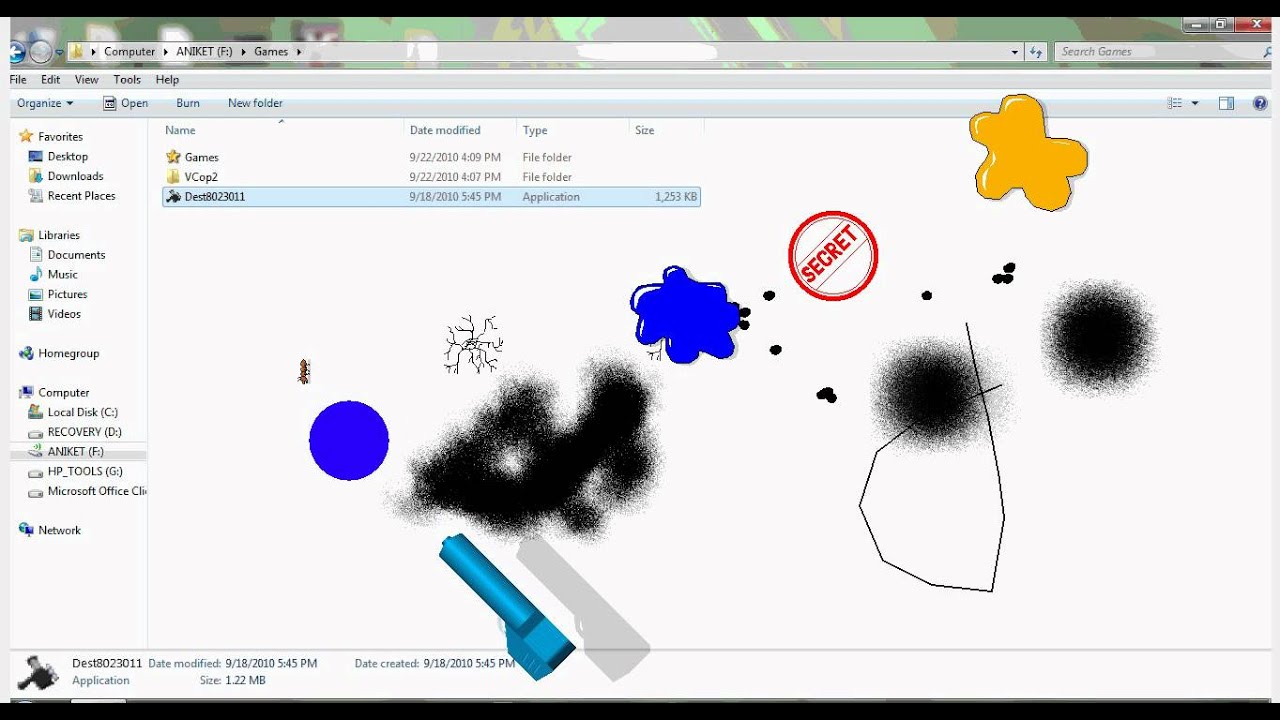Open the Documents library
This screenshot has width=1280, height=720.
(x=76, y=255)
